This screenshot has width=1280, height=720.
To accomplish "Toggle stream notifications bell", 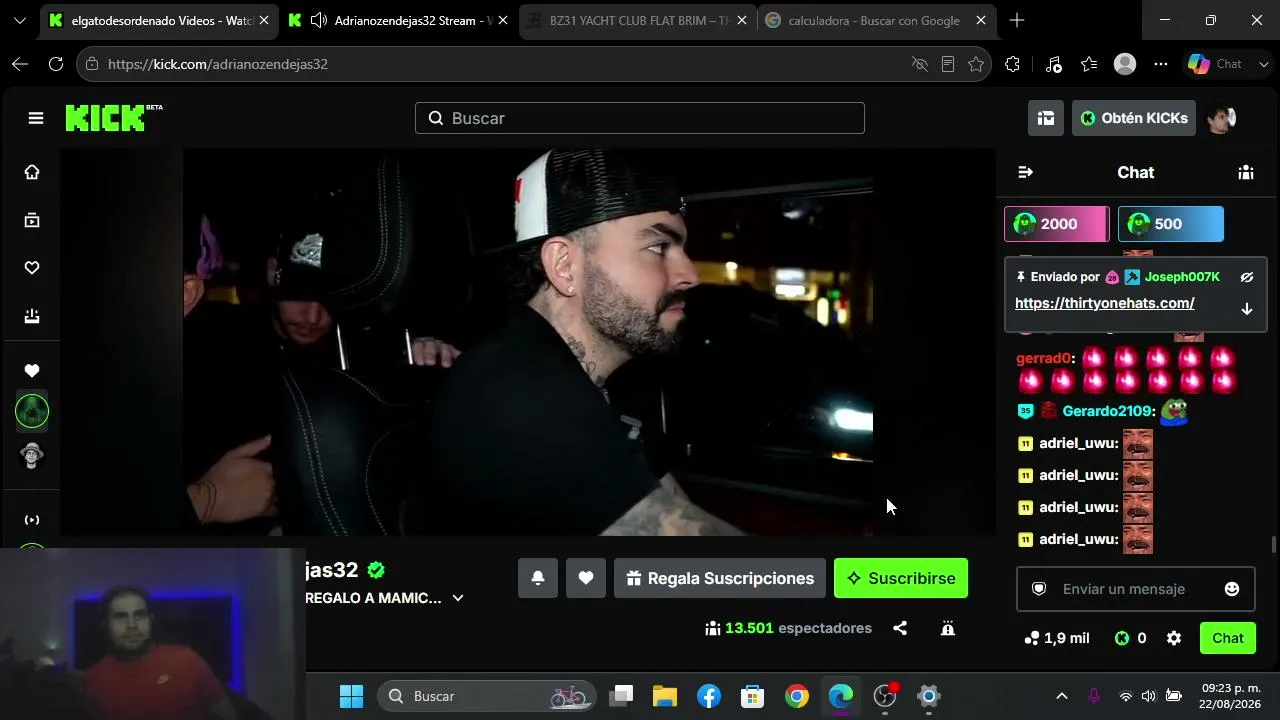I will click(x=538, y=578).
